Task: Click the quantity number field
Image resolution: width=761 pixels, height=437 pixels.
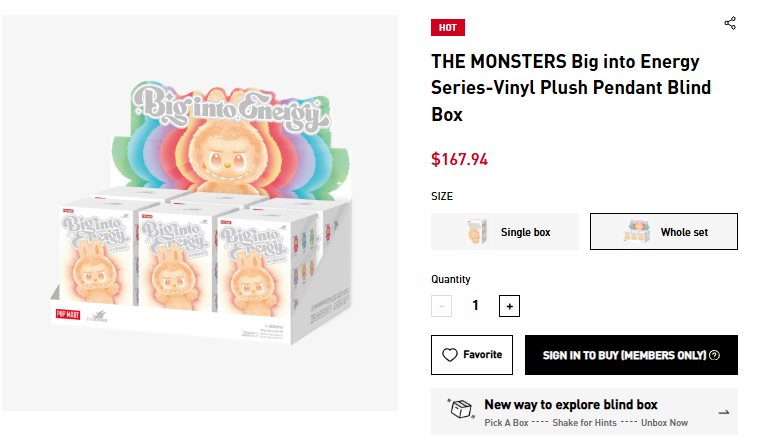Action: click(476, 306)
